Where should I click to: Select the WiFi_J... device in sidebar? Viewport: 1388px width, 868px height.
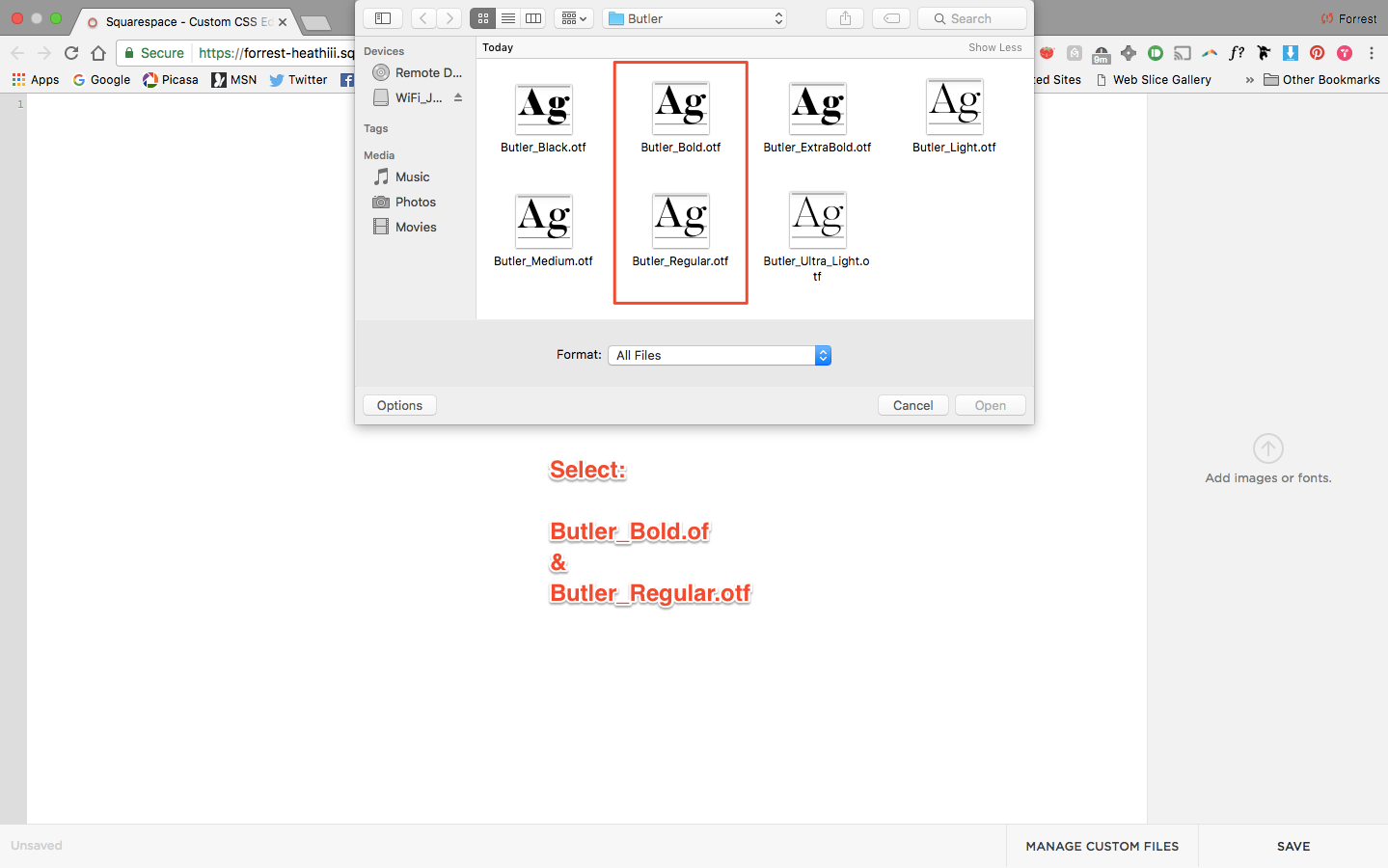tap(409, 97)
